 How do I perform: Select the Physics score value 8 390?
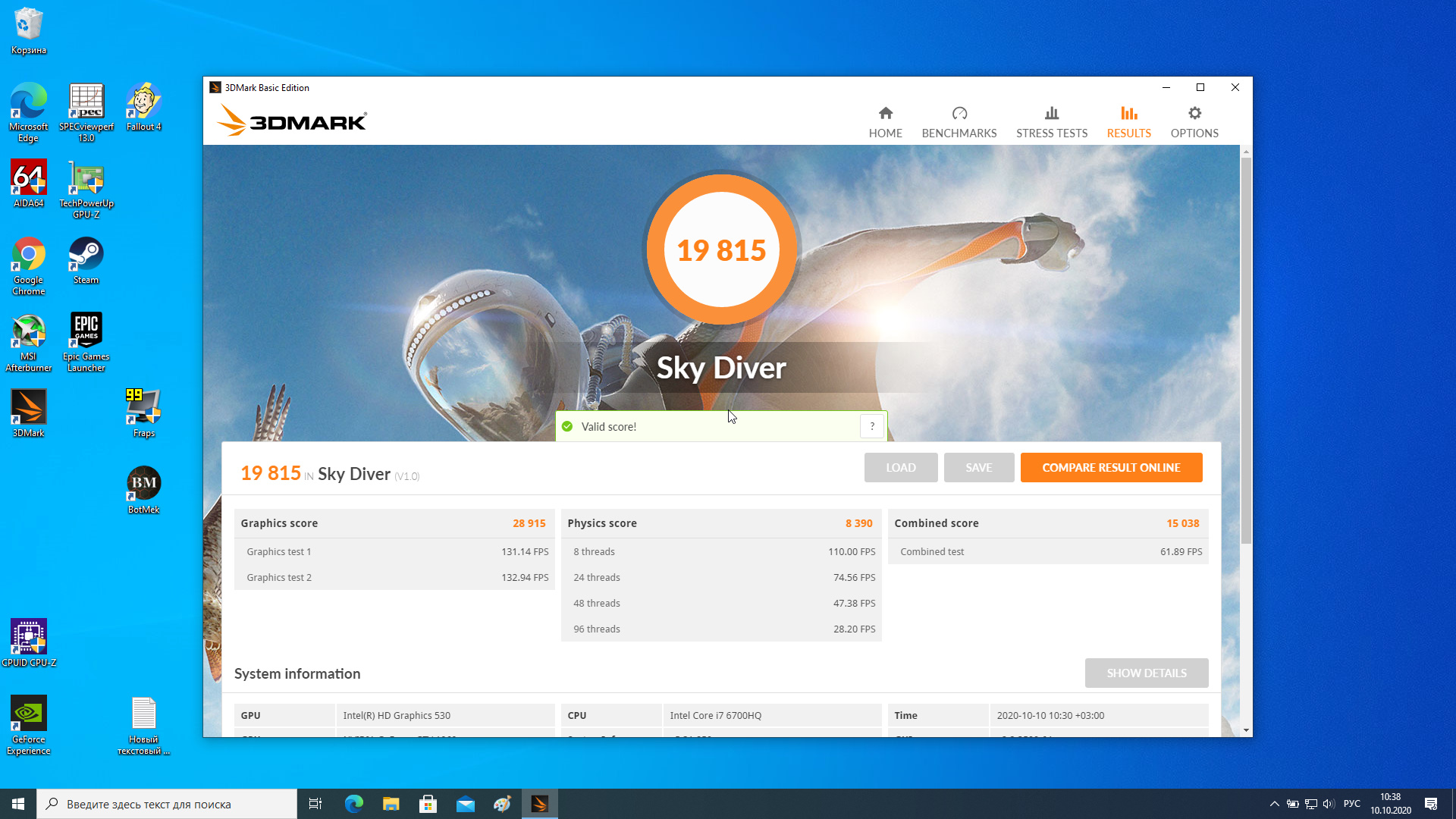[x=858, y=523]
